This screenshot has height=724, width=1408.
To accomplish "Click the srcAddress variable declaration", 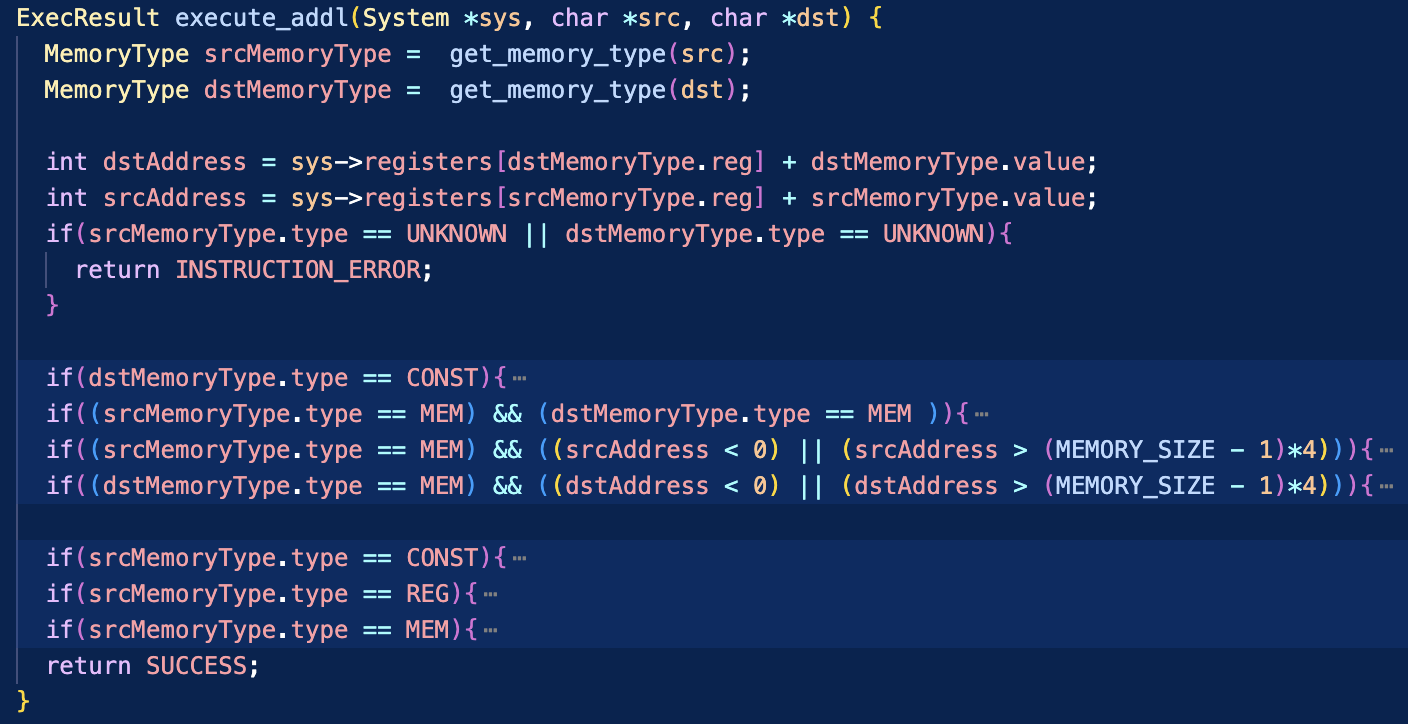I will pos(174,198).
